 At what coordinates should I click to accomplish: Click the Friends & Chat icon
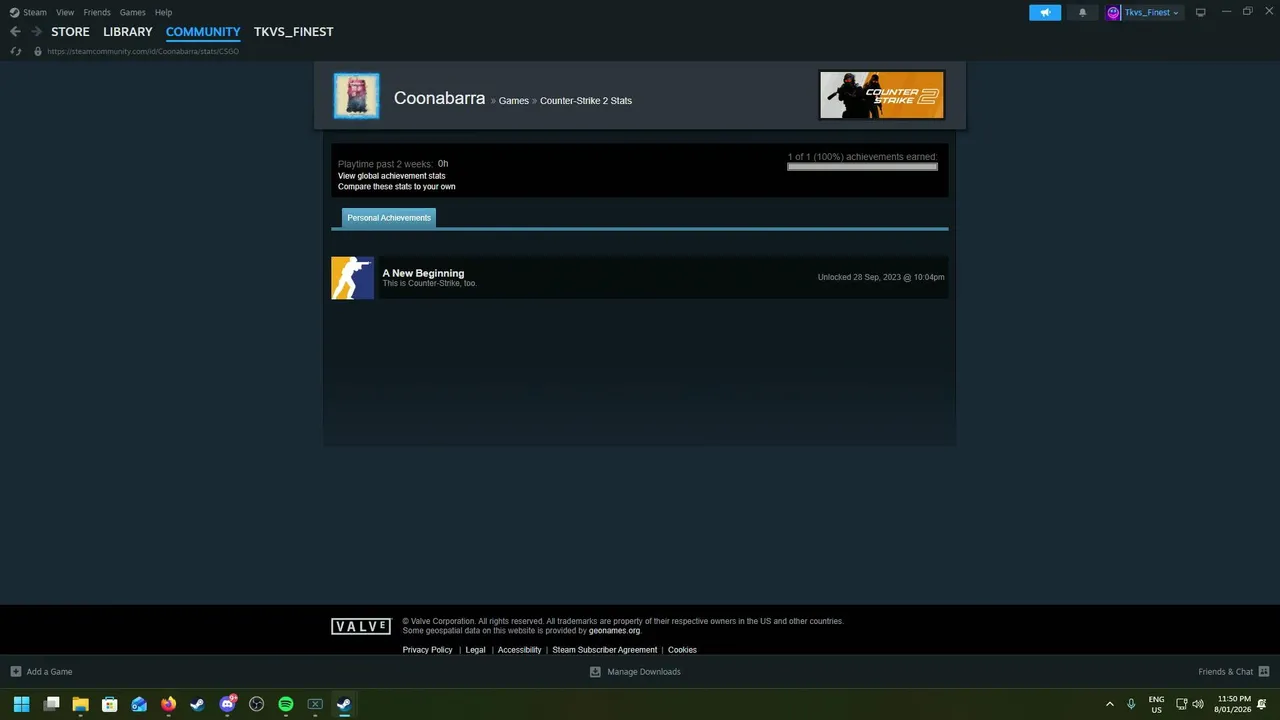pyautogui.click(x=1263, y=672)
